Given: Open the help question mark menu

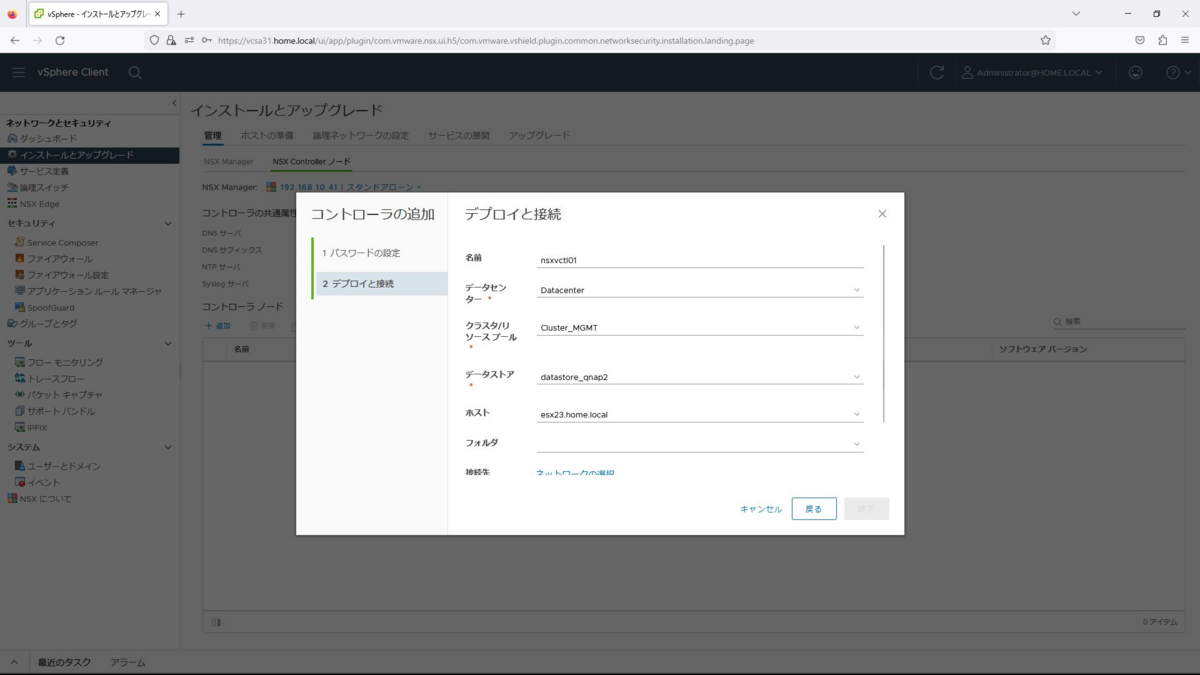Looking at the screenshot, I should (1178, 72).
